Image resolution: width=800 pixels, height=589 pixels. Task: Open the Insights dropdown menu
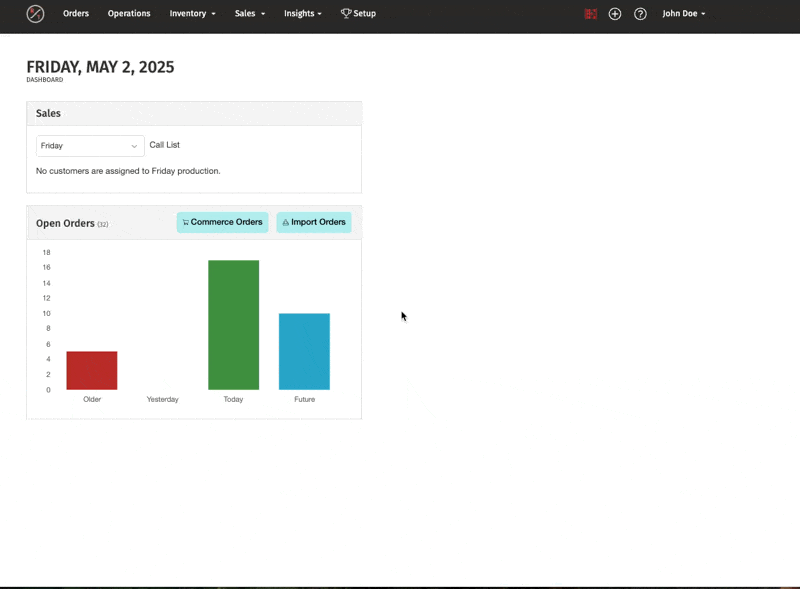(x=303, y=14)
